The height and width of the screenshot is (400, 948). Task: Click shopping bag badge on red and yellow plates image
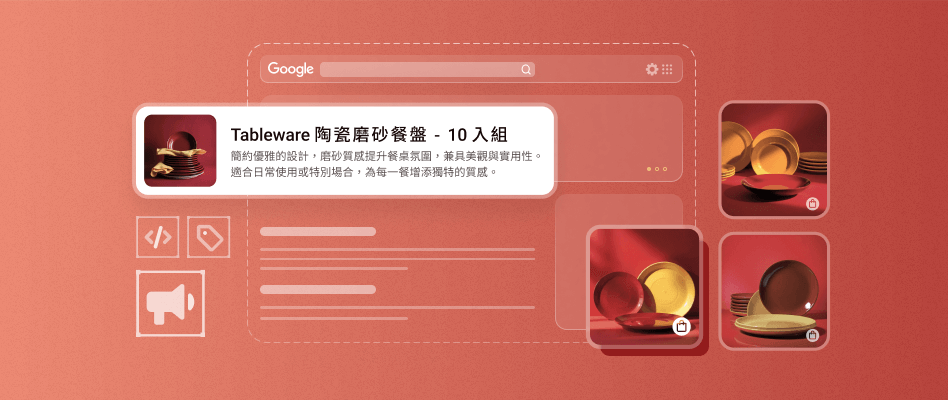point(681,327)
